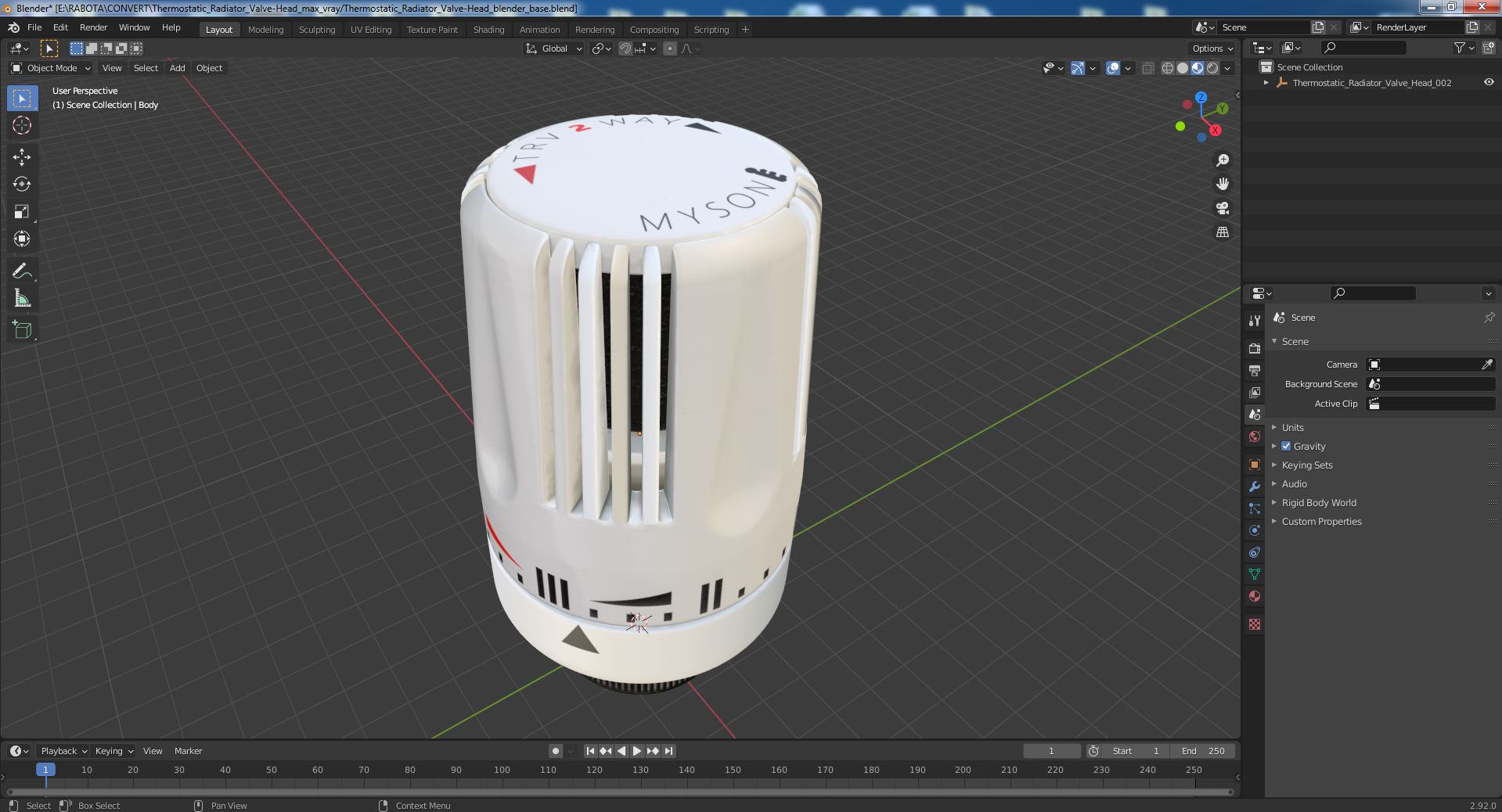The height and width of the screenshot is (812, 1502).
Task: Expand the Keying Sets panel
Action: pyautogui.click(x=1306, y=465)
